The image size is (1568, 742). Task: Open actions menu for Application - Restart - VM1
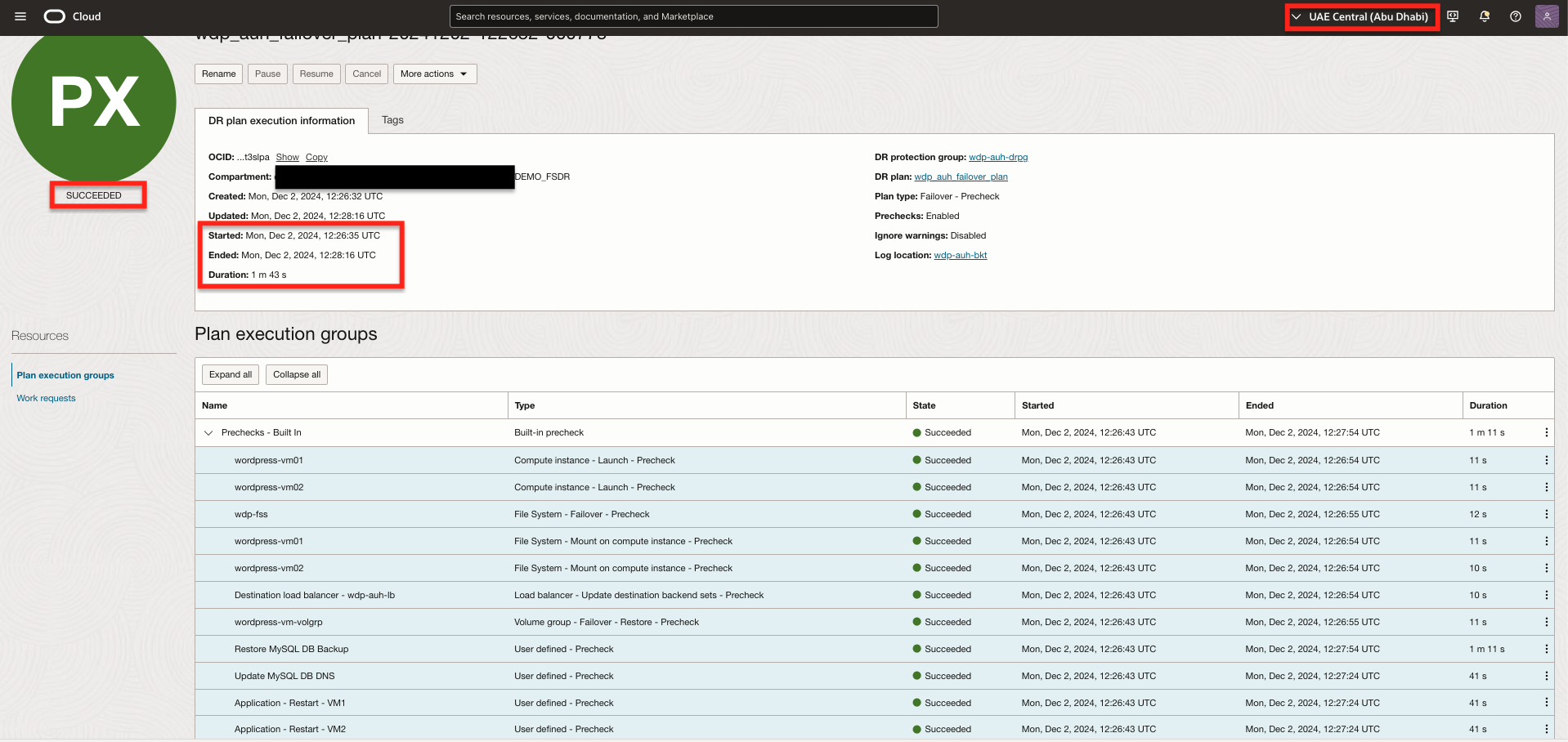coord(1546,704)
